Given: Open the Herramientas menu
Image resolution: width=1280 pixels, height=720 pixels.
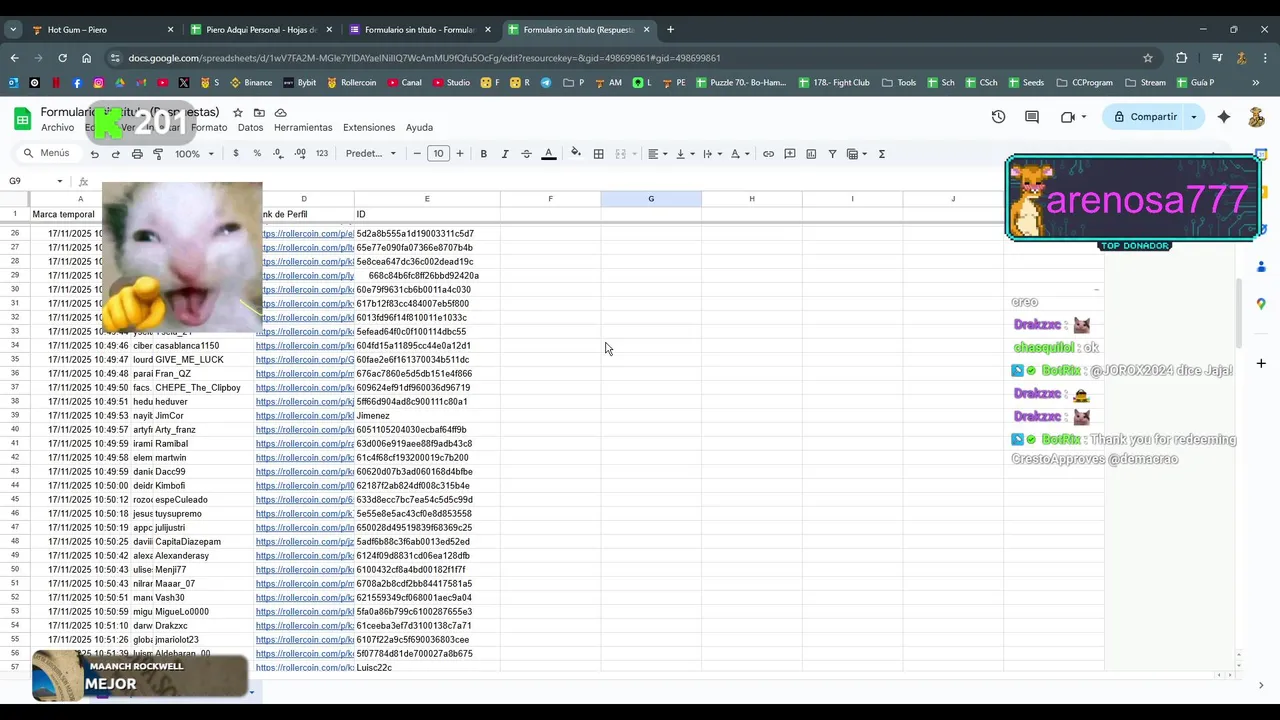Looking at the screenshot, I should tap(303, 128).
